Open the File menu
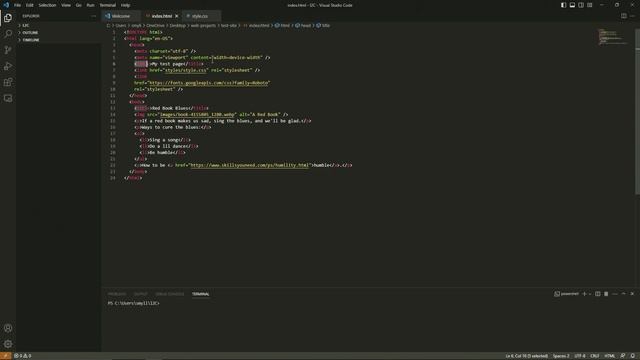This screenshot has height=360, width=640. 17,5
